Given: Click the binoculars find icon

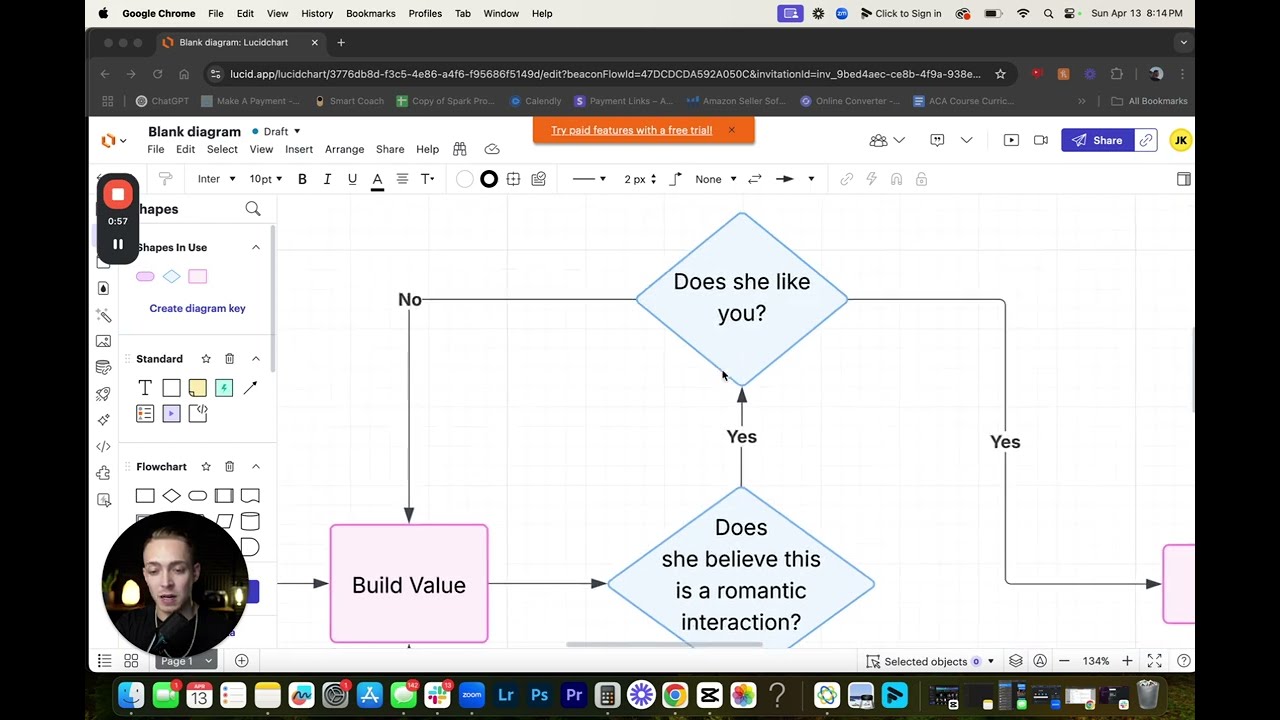Looking at the screenshot, I should click(x=460, y=149).
